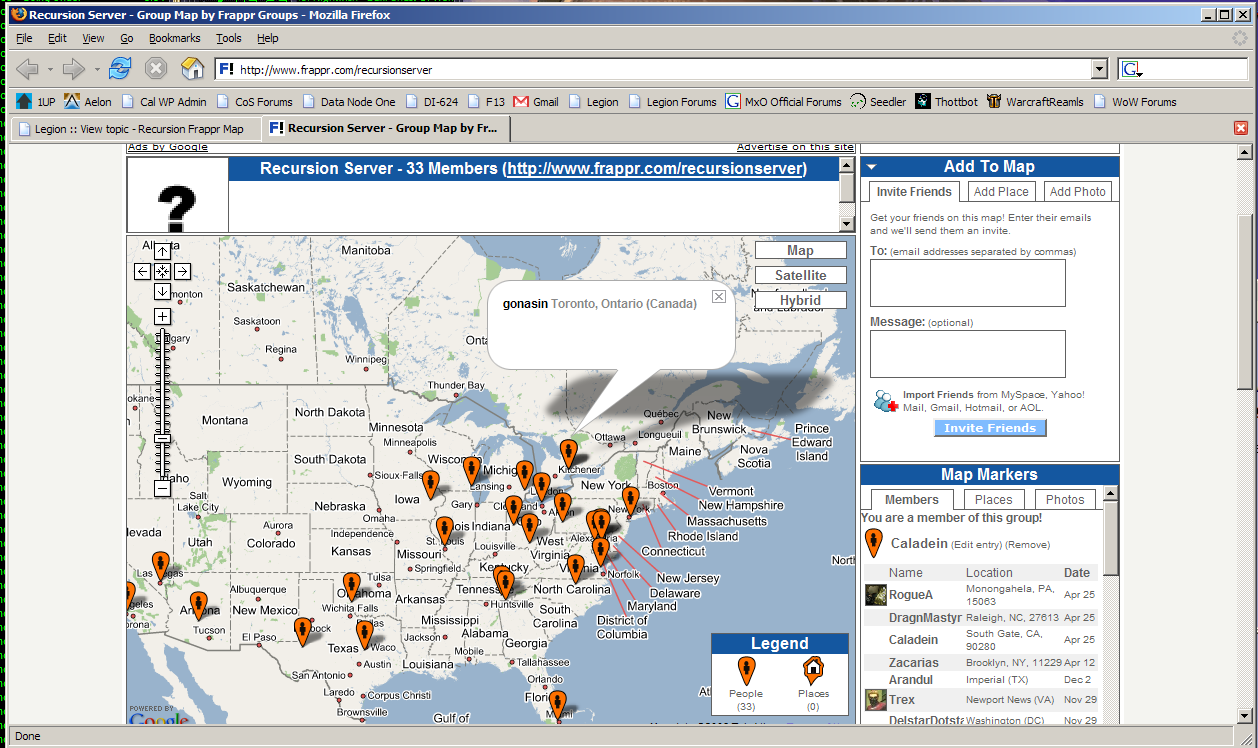The image size is (1258, 748).
Task: Select the Photos tab in Map Markers
Action: pos(1065,500)
